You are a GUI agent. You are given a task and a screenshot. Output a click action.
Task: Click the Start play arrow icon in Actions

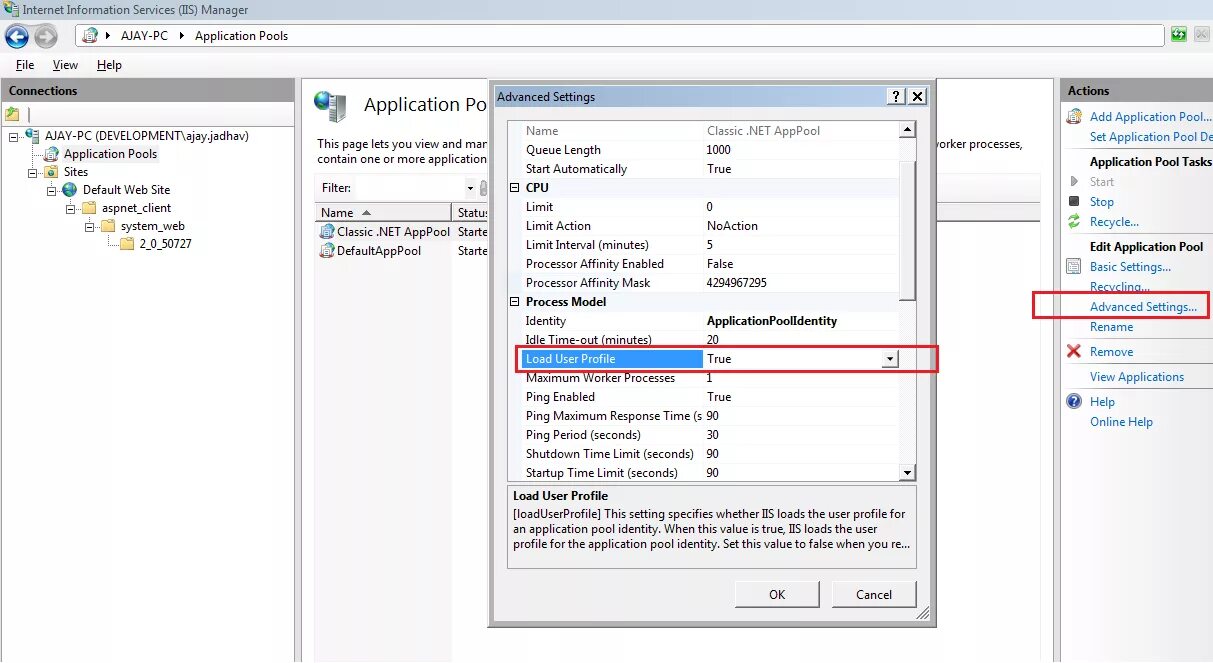point(1074,182)
